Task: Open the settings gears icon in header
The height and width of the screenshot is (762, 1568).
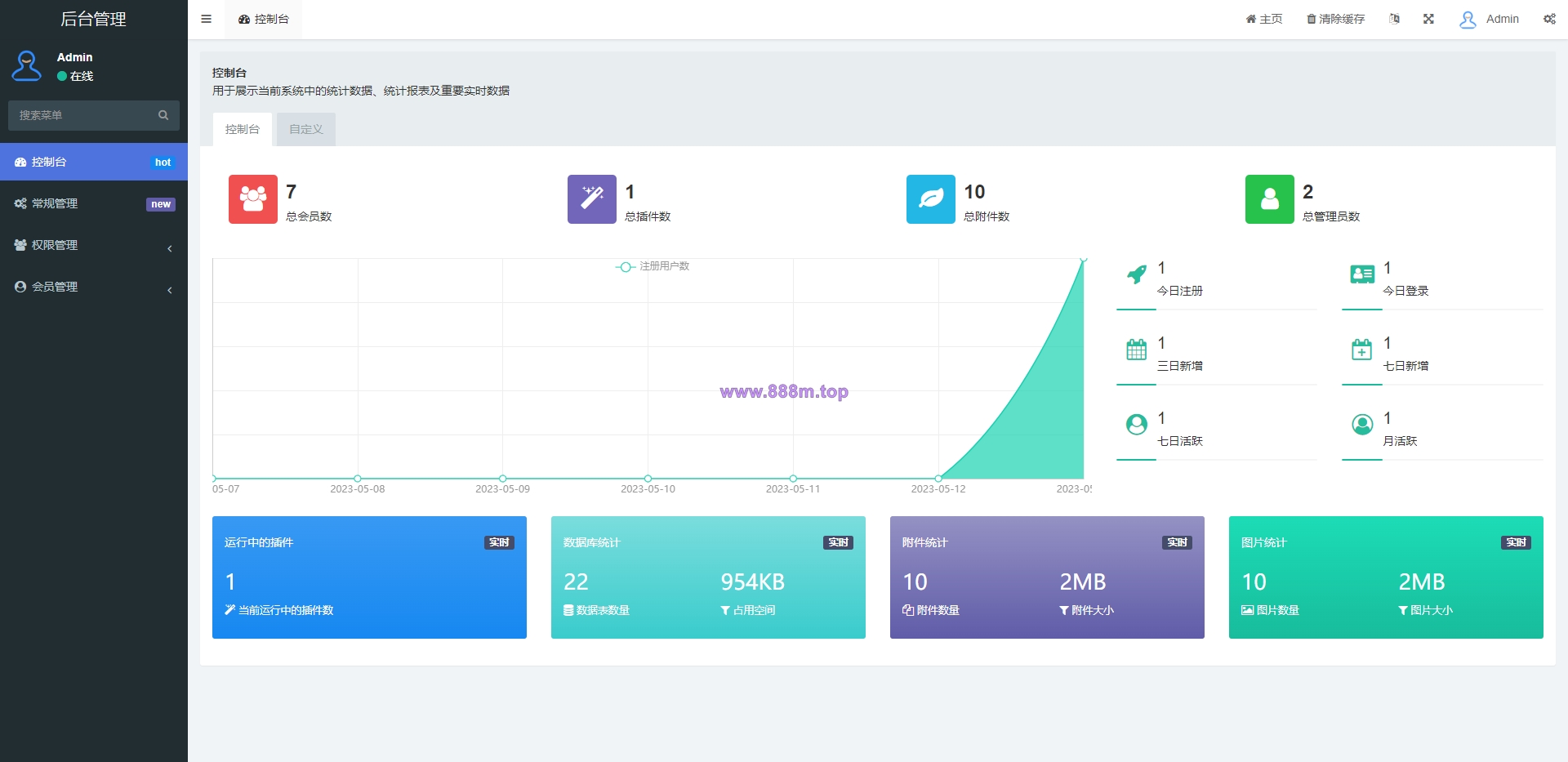Action: [x=1549, y=19]
